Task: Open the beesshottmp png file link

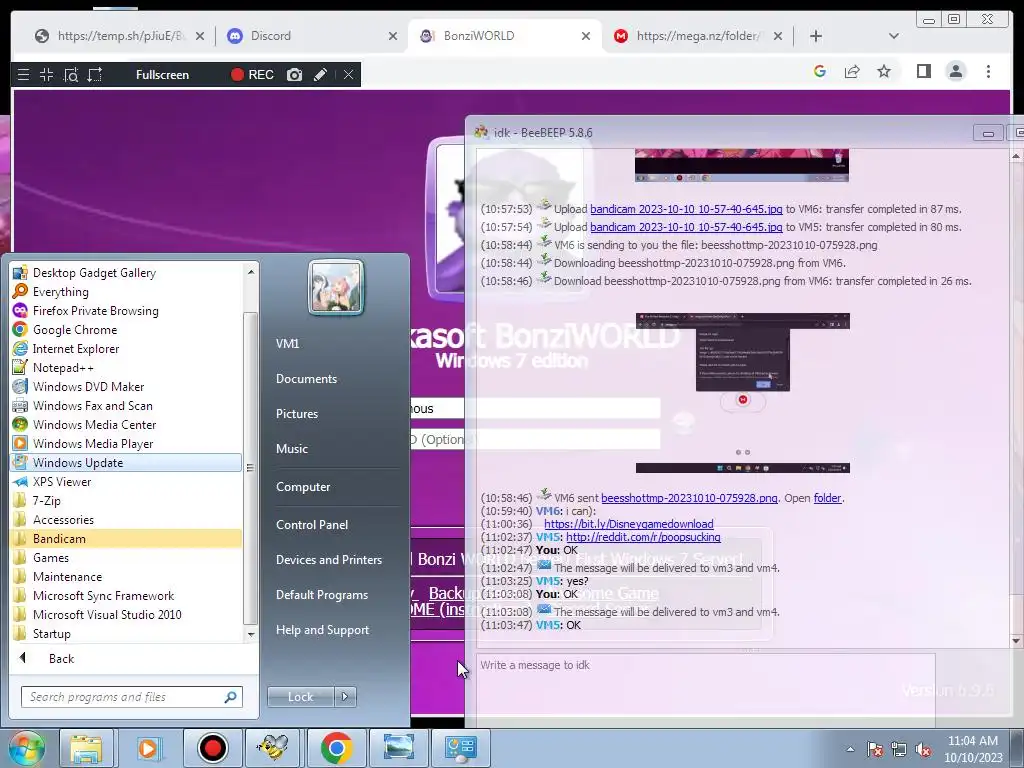Action: click(x=689, y=498)
